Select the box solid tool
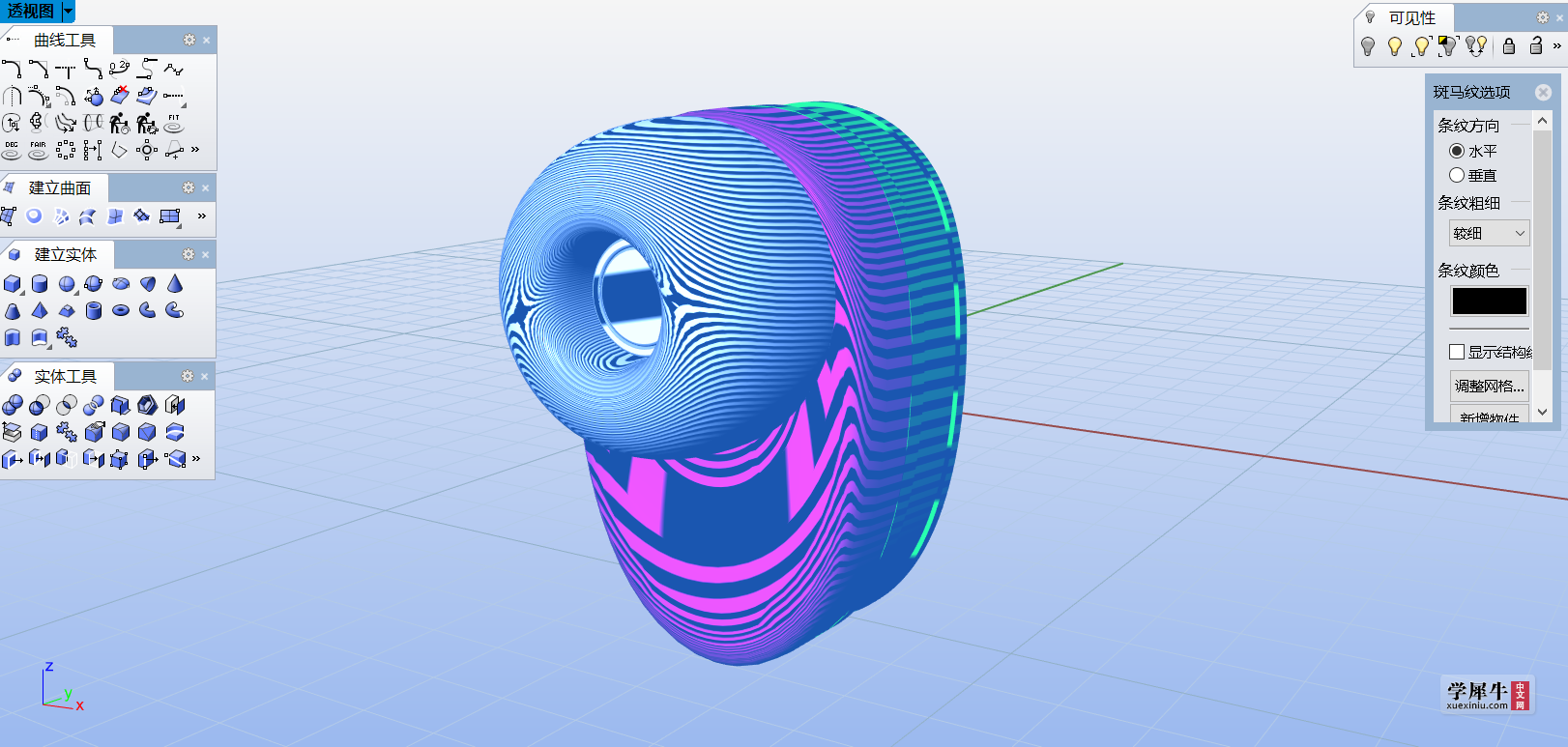Viewport: 1568px width, 747px height. [x=12, y=283]
